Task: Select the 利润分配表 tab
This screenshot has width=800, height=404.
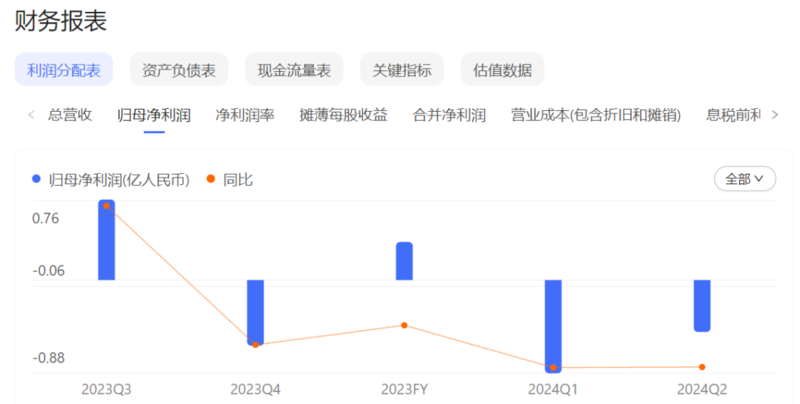Action: click(x=64, y=69)
